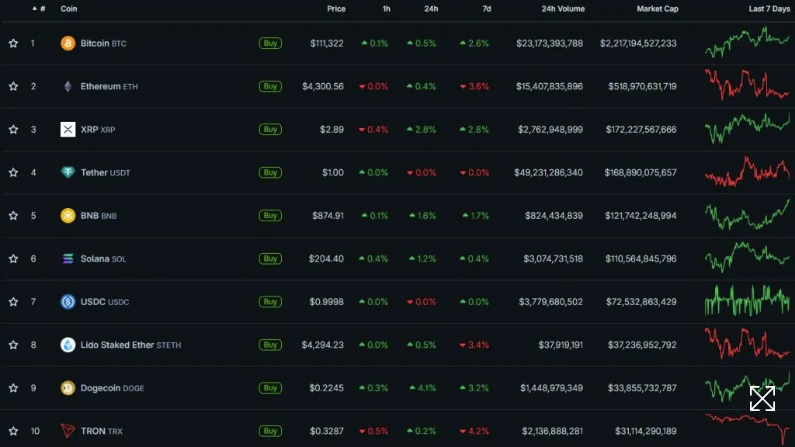Screen dimensions: 795x447
Task: Toggle favorite star for Lido Staked Ether
Action: (14, 345)
